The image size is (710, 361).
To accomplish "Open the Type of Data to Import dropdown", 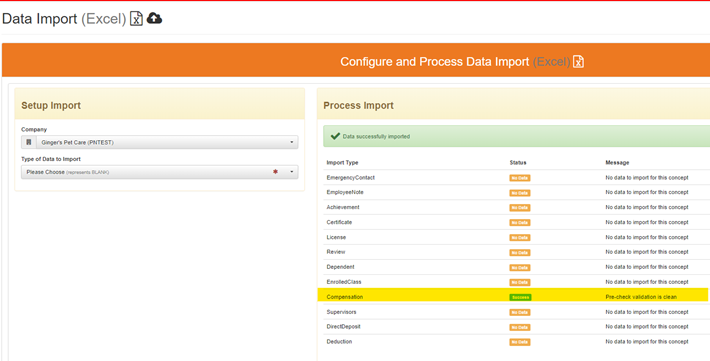I will point(160,172).
